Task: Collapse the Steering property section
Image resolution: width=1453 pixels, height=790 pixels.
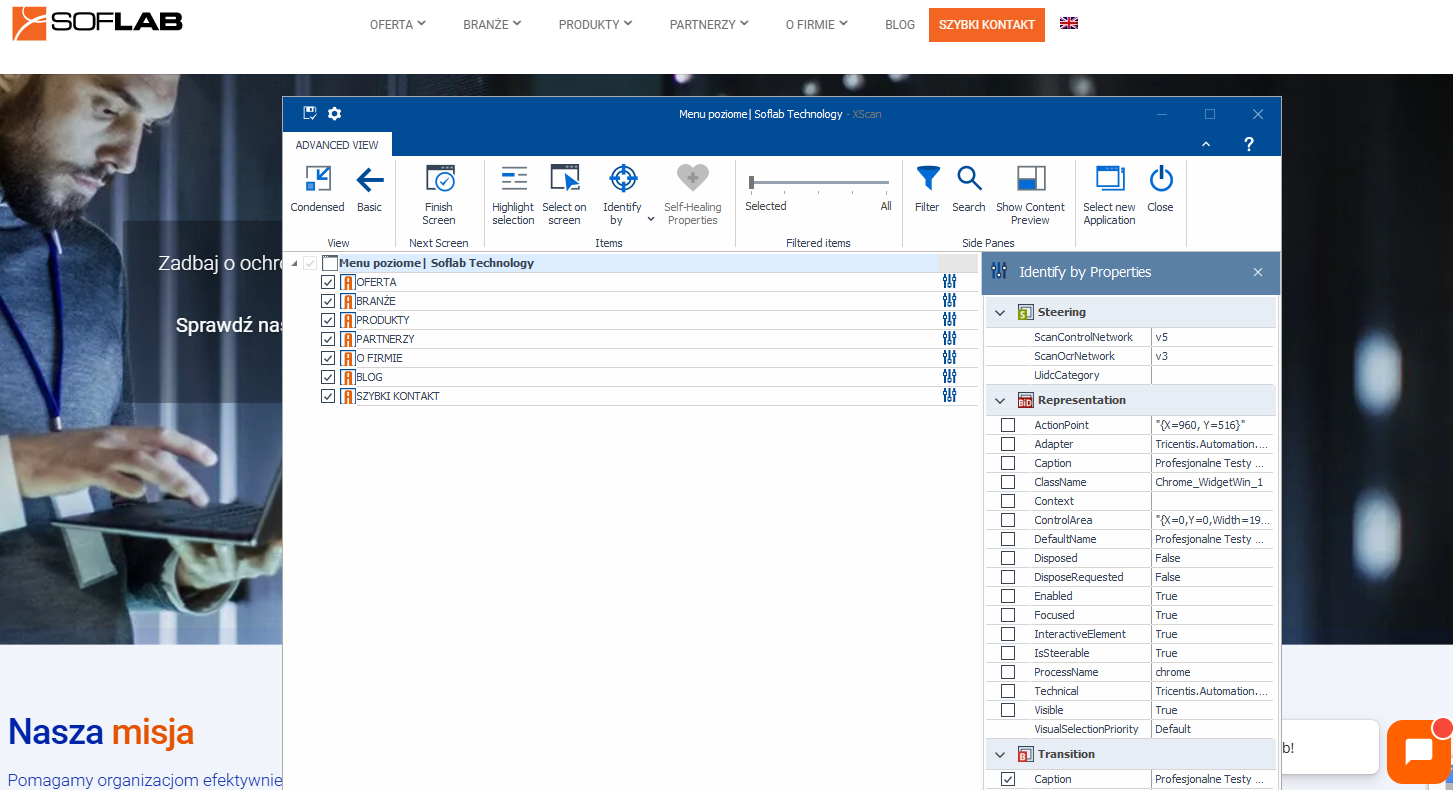Action: 1000,312
